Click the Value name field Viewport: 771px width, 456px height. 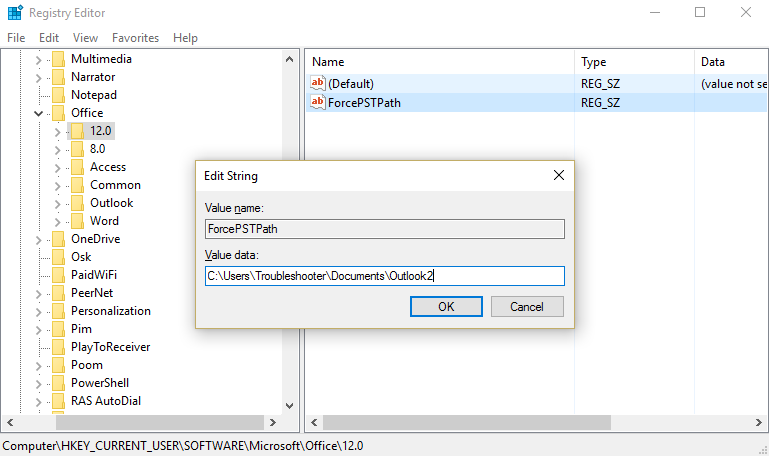click(385, 229)
